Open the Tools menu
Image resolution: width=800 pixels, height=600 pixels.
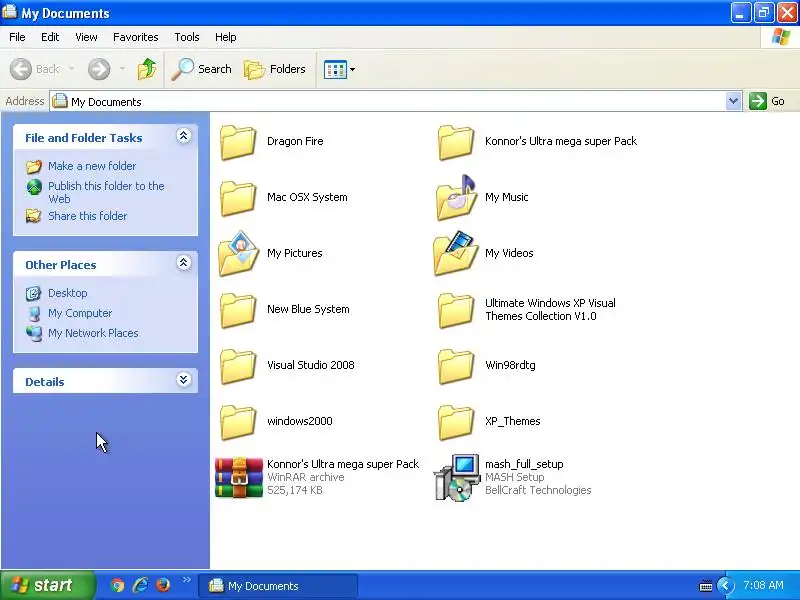coord(187,37)
